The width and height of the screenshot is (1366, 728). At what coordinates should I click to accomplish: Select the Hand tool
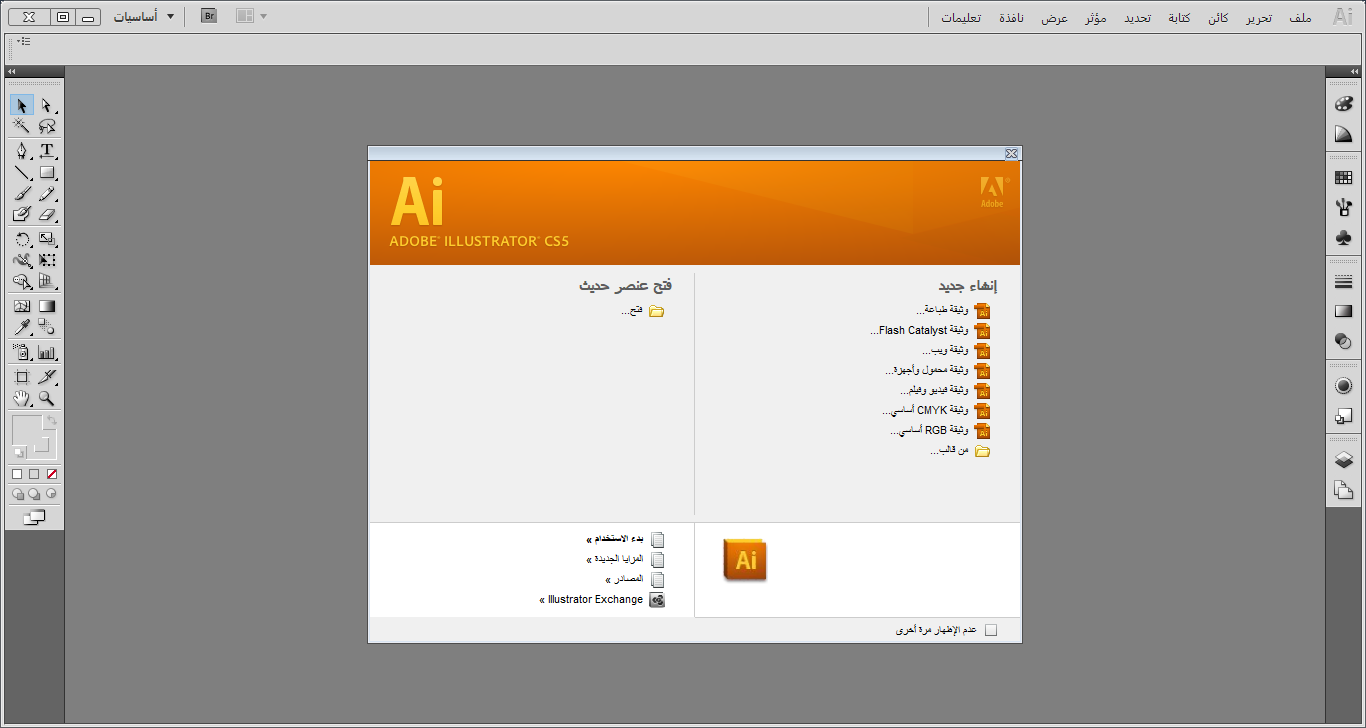(x=22, y=398)
